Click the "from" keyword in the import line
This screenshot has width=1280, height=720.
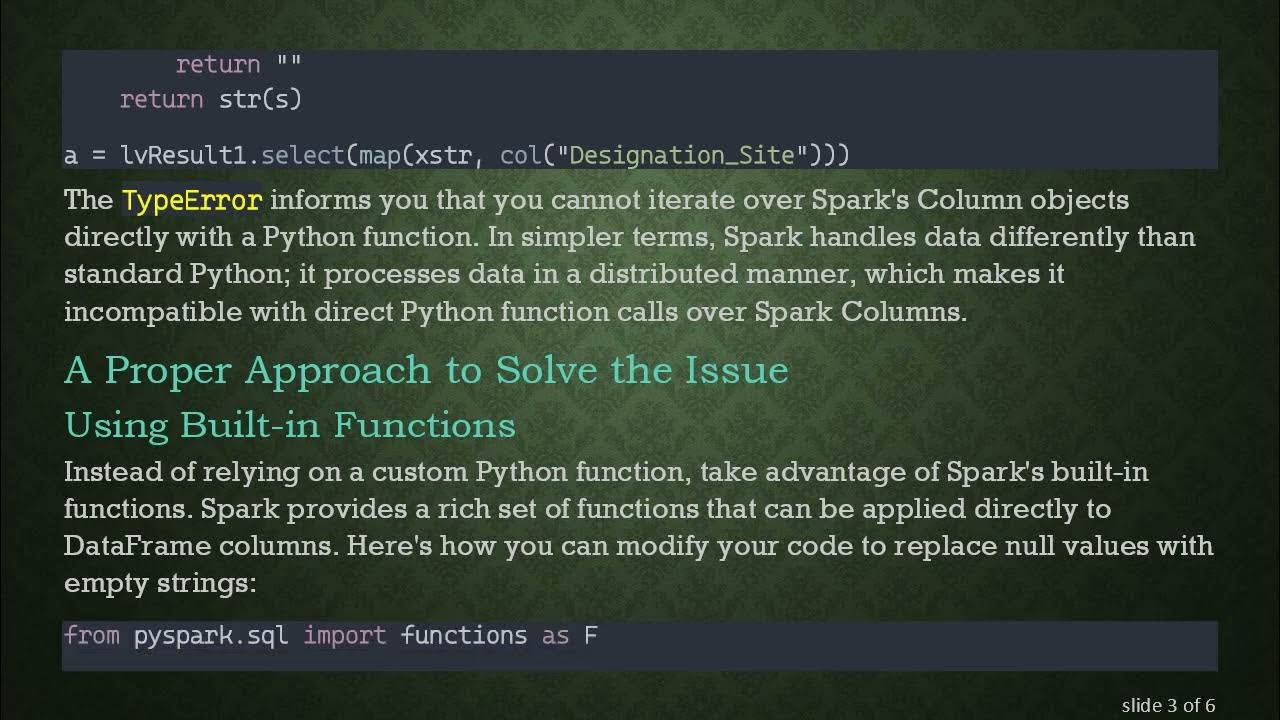[91, 636]
